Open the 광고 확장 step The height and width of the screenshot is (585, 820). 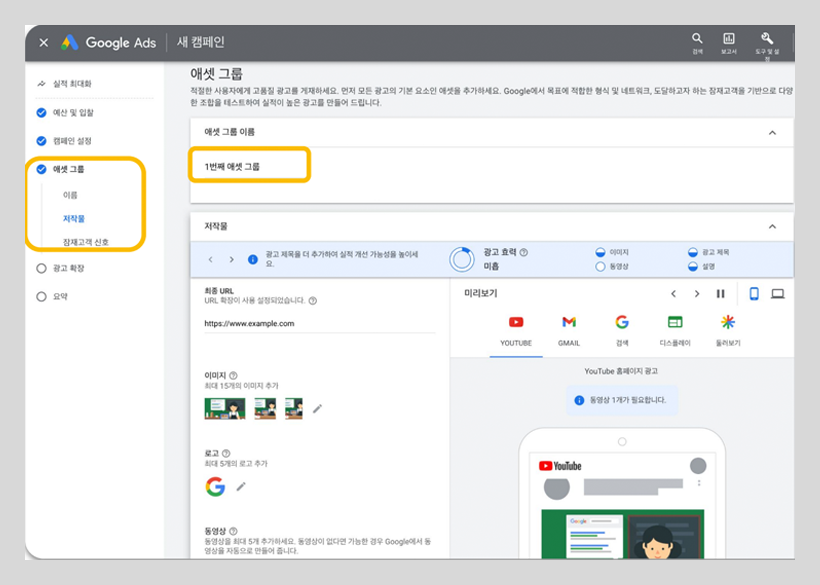68,268
